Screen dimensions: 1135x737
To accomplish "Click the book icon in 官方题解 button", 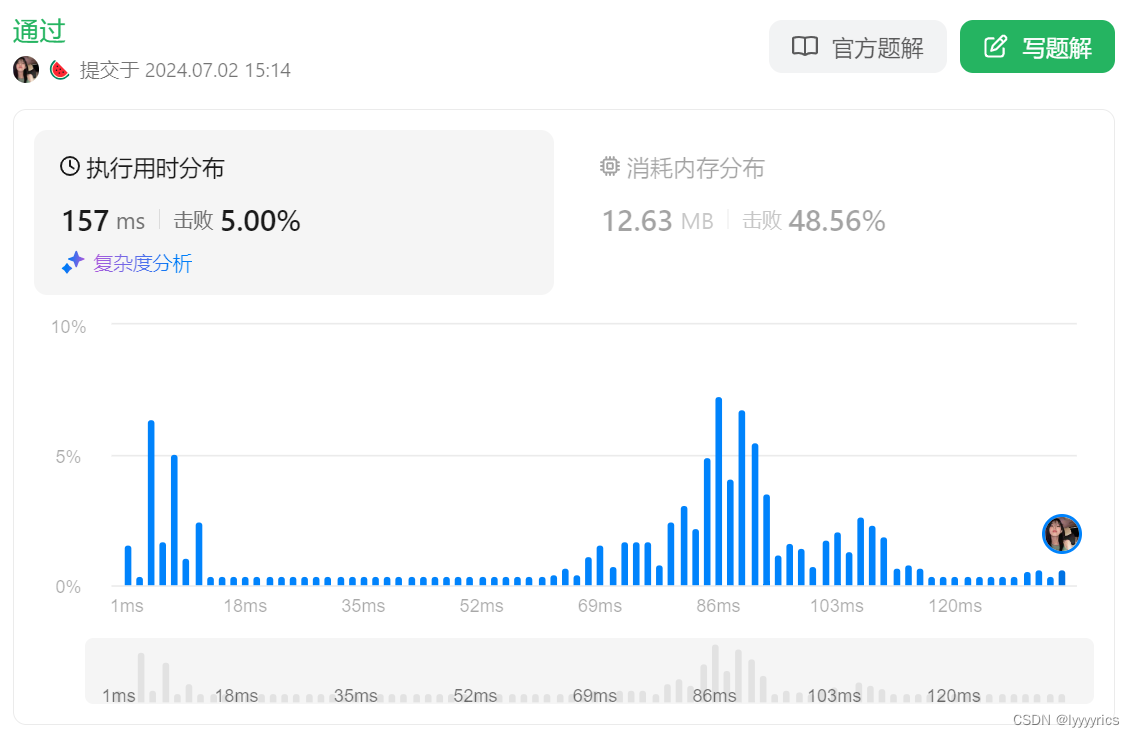I will click(805, 46).
